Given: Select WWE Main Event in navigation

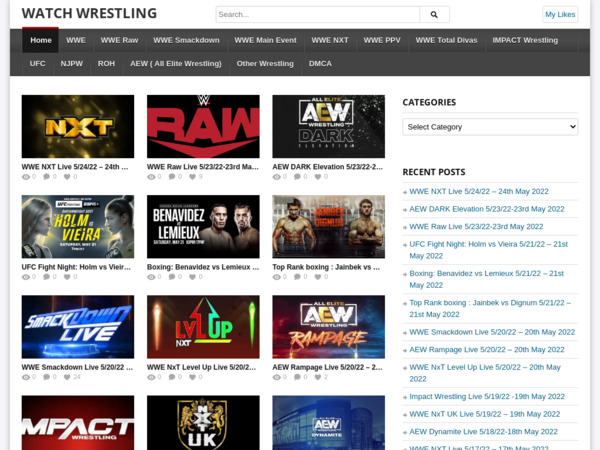Looking at the screenshot, I should click(x=266, y=41).
